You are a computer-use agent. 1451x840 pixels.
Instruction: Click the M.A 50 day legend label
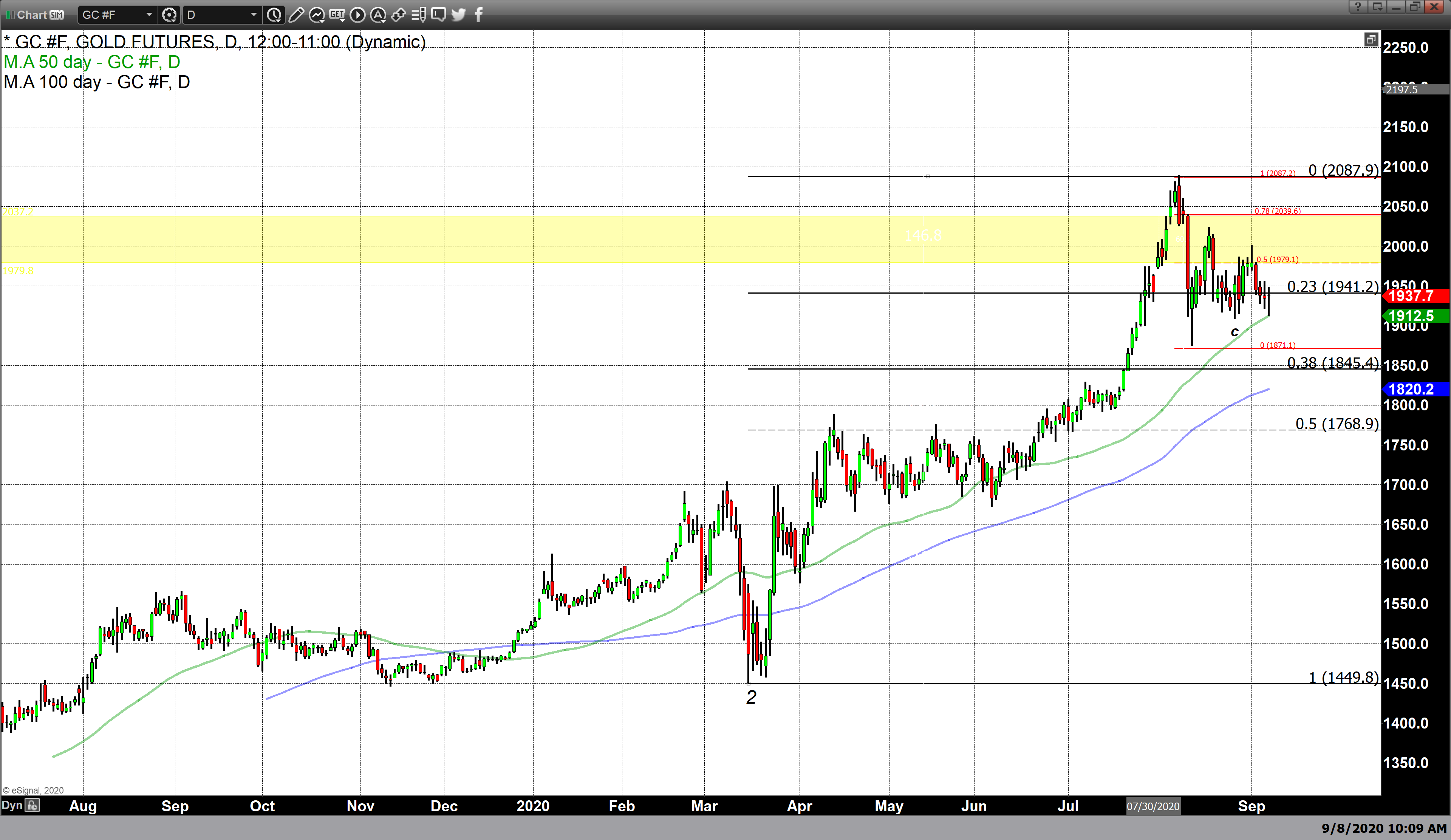pos(91,62)
